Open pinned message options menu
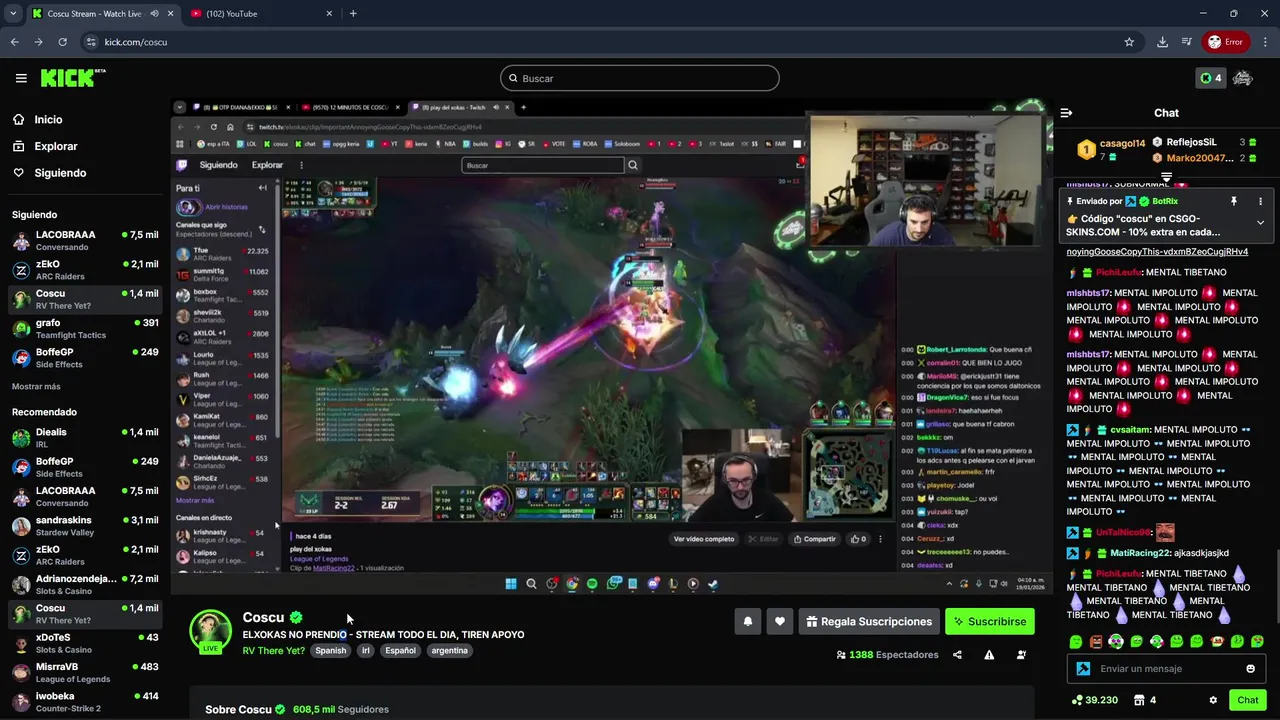This screenshot has width=1280, height=720. (1260, 201)
